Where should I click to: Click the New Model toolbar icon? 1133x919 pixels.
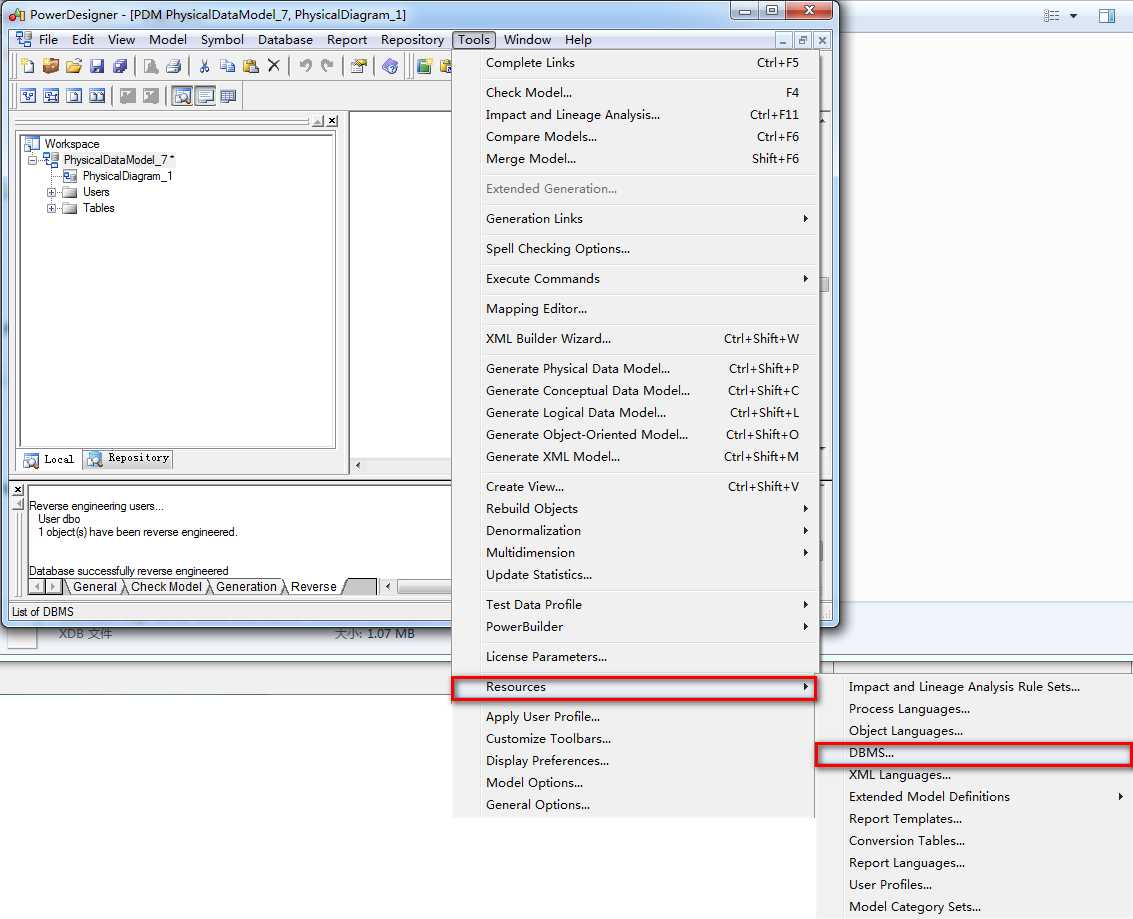click(x=27, y=66)
